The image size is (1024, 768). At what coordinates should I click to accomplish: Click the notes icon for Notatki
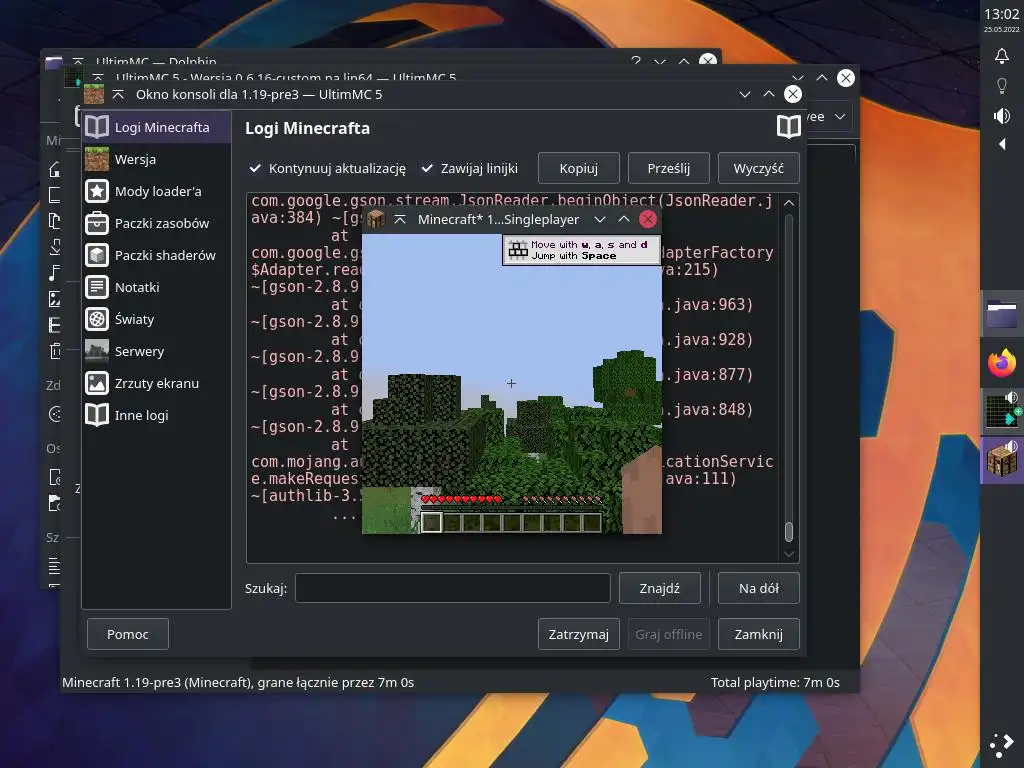coord(97,287)
